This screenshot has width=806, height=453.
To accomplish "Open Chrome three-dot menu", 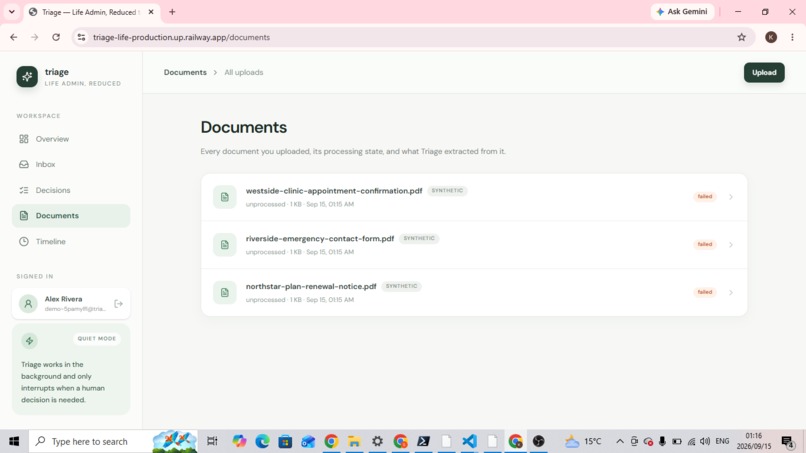I will (792, 37).
